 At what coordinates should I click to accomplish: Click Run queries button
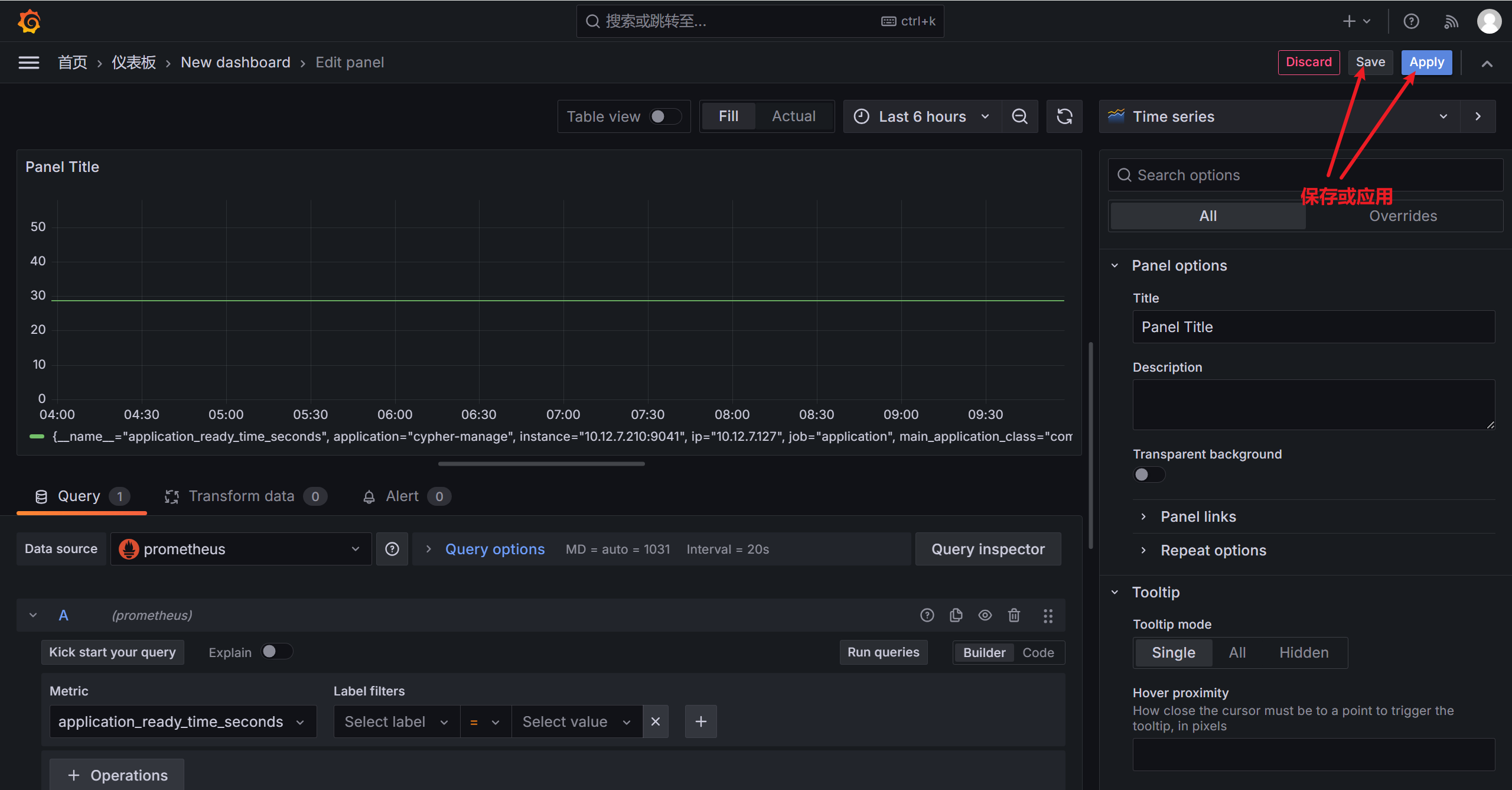point(884,652)
